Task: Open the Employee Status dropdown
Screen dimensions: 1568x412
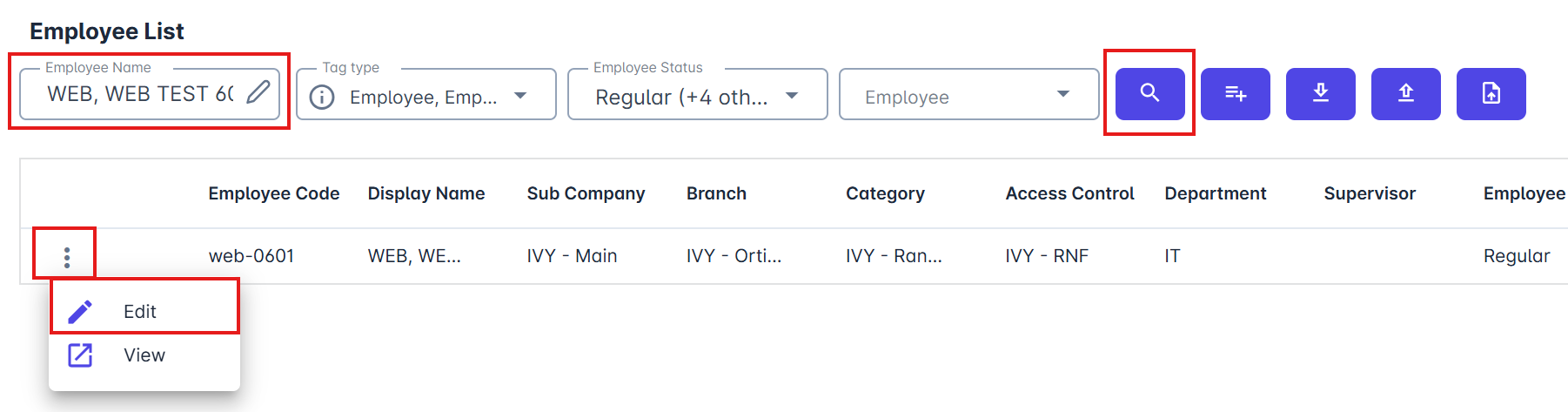Action: pos(792,96)
